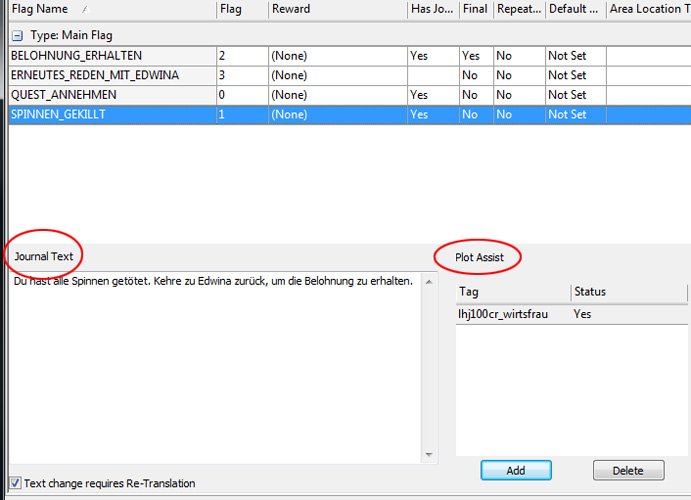691x500 pixels.
Task: Click the Final column header
Action: click(x=474, y=9)
